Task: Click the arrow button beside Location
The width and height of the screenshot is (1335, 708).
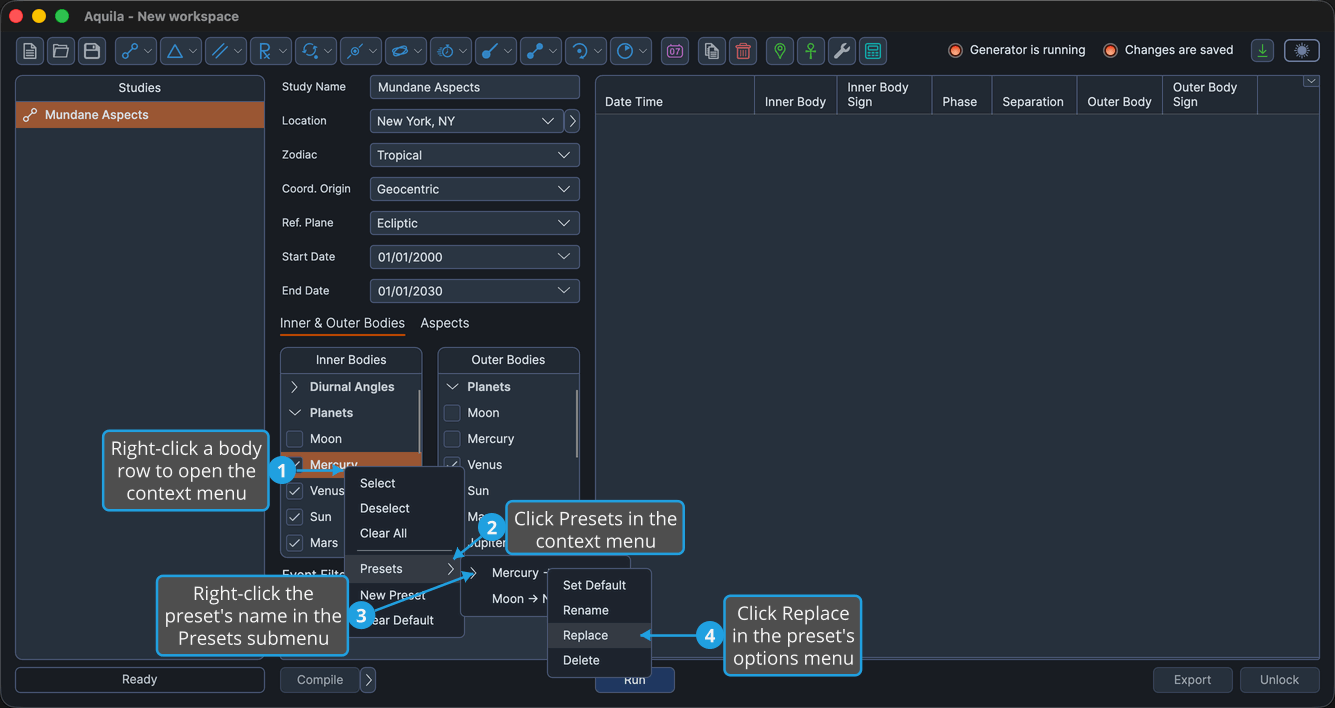Action: click(x=572, y=121)
